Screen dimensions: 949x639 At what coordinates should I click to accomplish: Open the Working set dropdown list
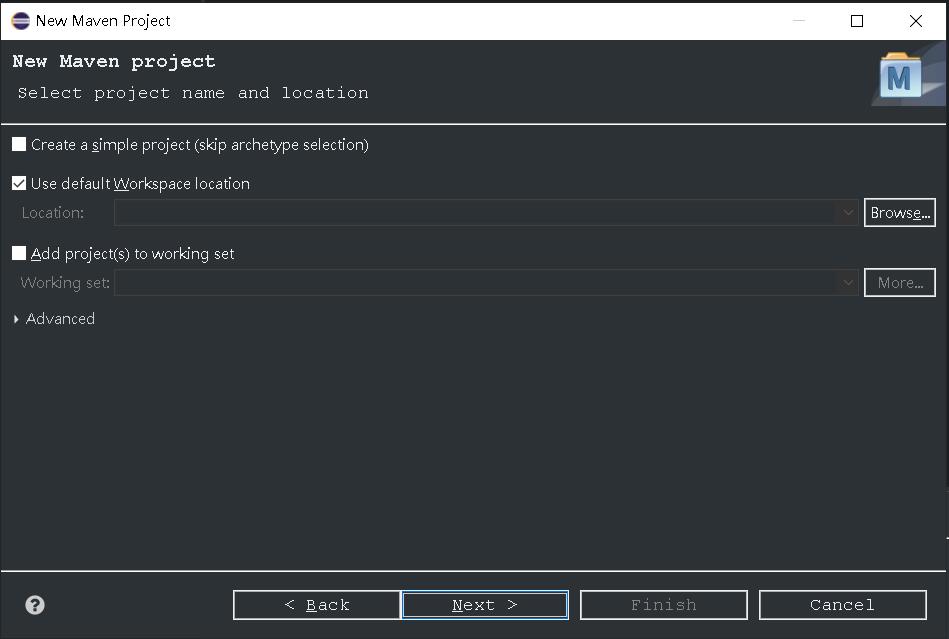click(x=848, y=283)
